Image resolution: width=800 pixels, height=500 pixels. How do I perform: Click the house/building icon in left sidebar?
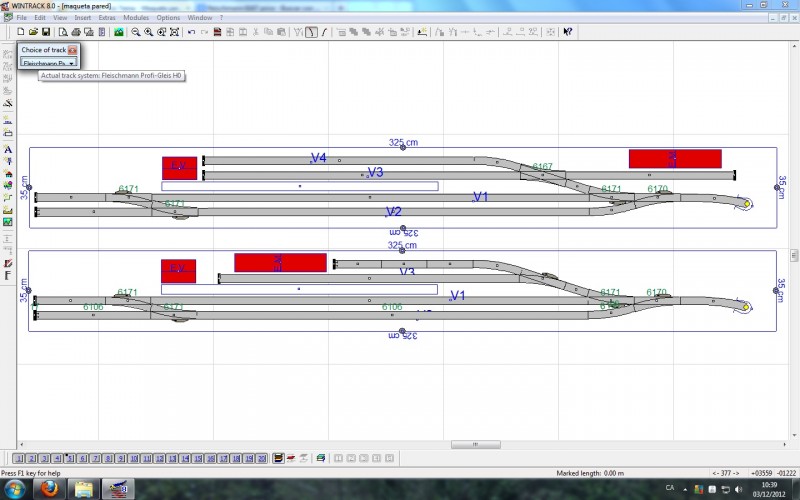click(8, 173)
